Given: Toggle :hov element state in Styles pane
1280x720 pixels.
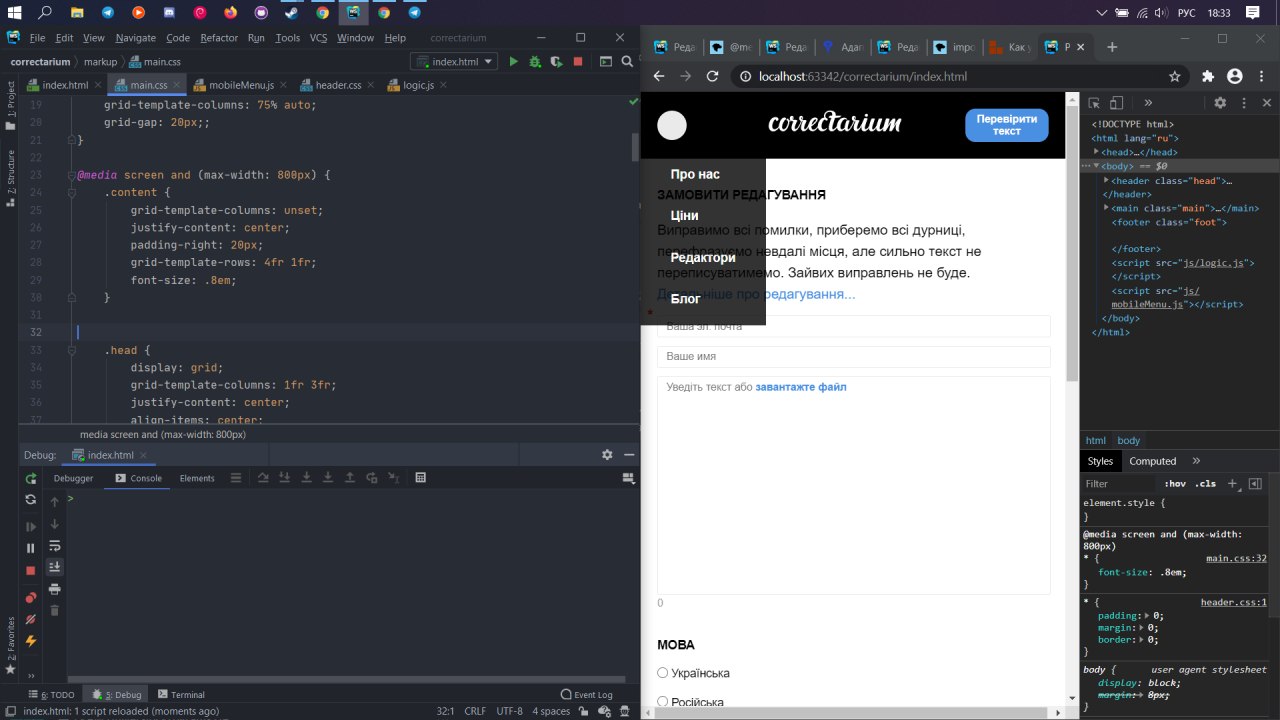Looking at the screenshot, I should coord(1175,484).
